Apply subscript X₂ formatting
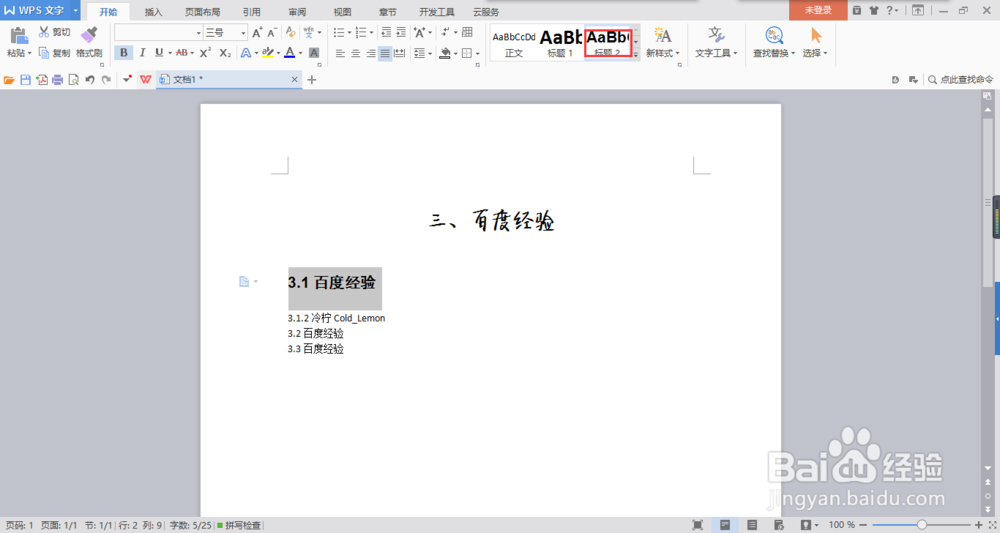 tap(225, 53)
